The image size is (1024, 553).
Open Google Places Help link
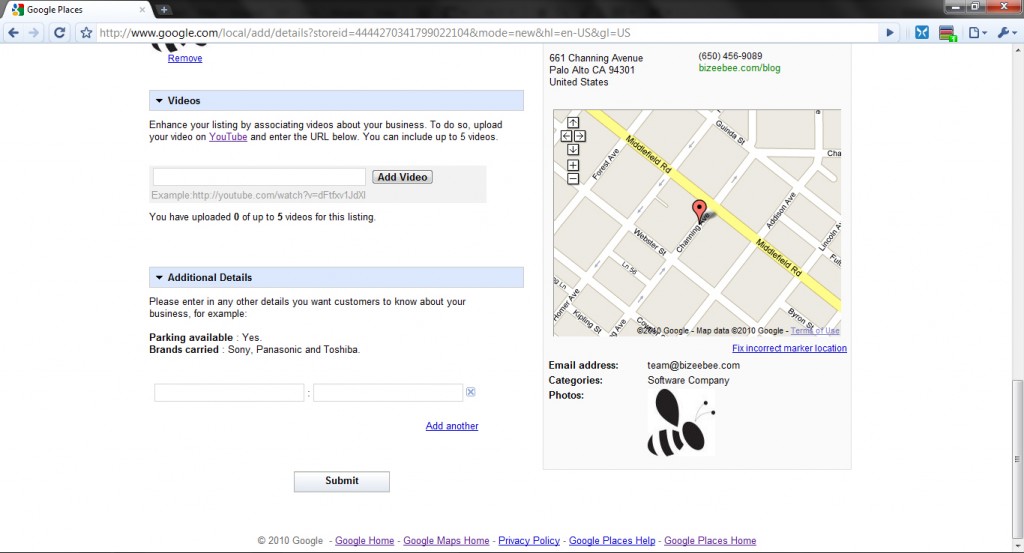pos(612,541)
